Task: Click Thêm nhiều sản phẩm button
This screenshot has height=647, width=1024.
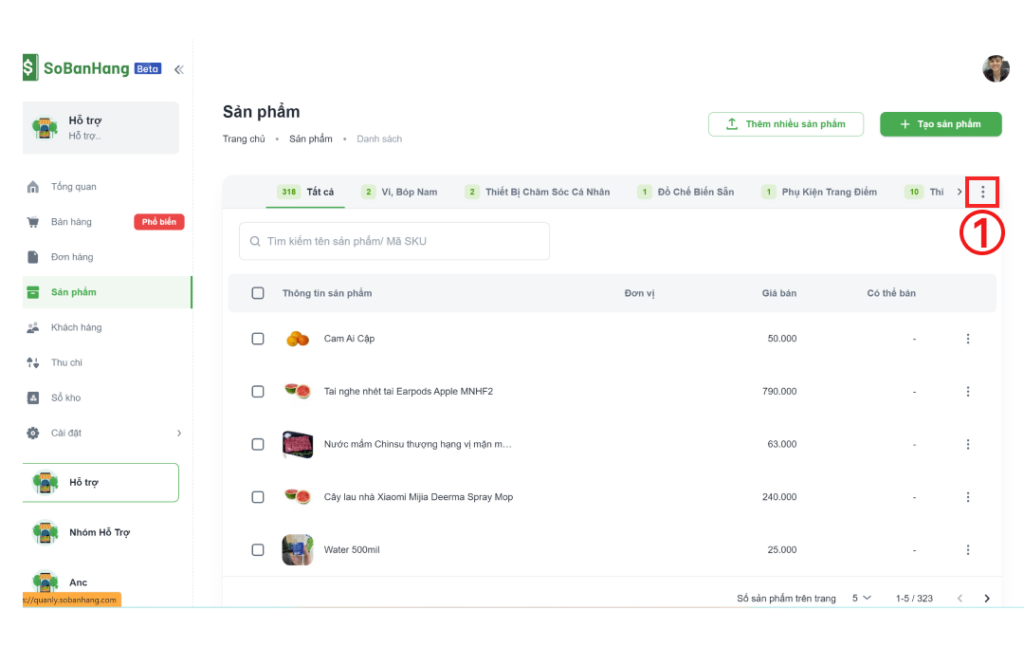Action: 785,124
